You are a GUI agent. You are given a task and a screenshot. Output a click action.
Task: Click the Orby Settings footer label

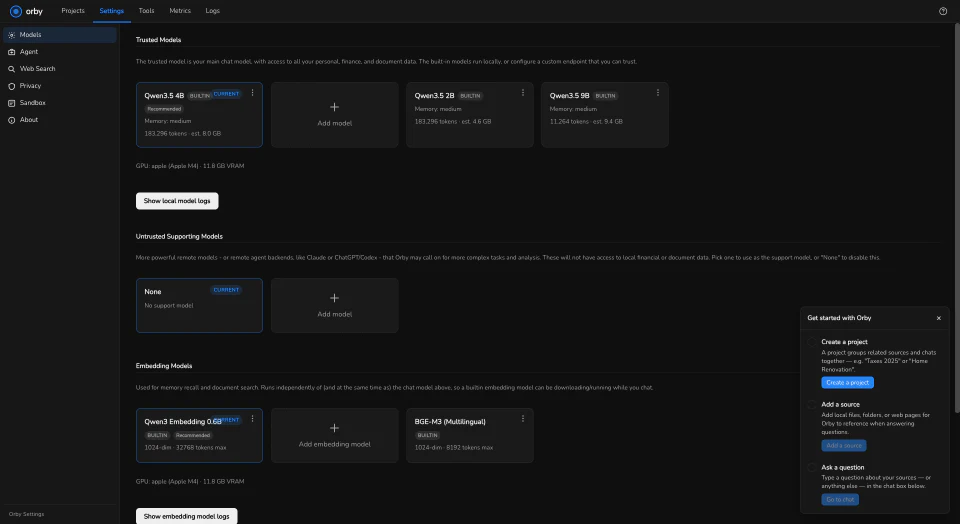coord(26,514)
